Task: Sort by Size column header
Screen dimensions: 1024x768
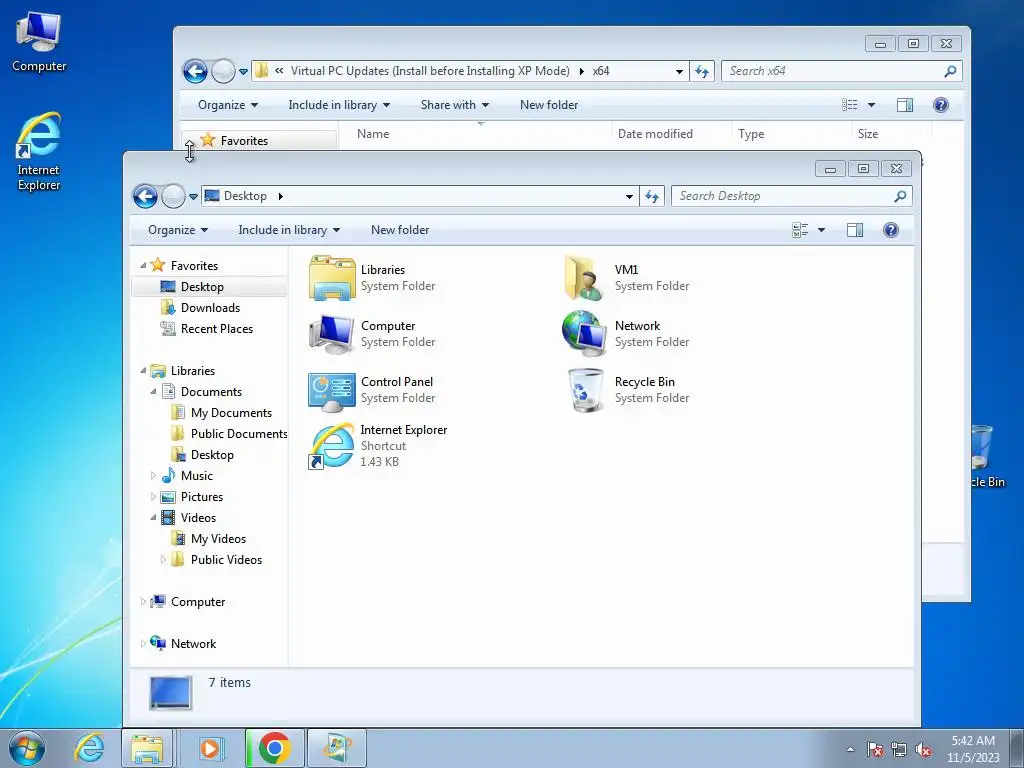Action: [891, 134]
